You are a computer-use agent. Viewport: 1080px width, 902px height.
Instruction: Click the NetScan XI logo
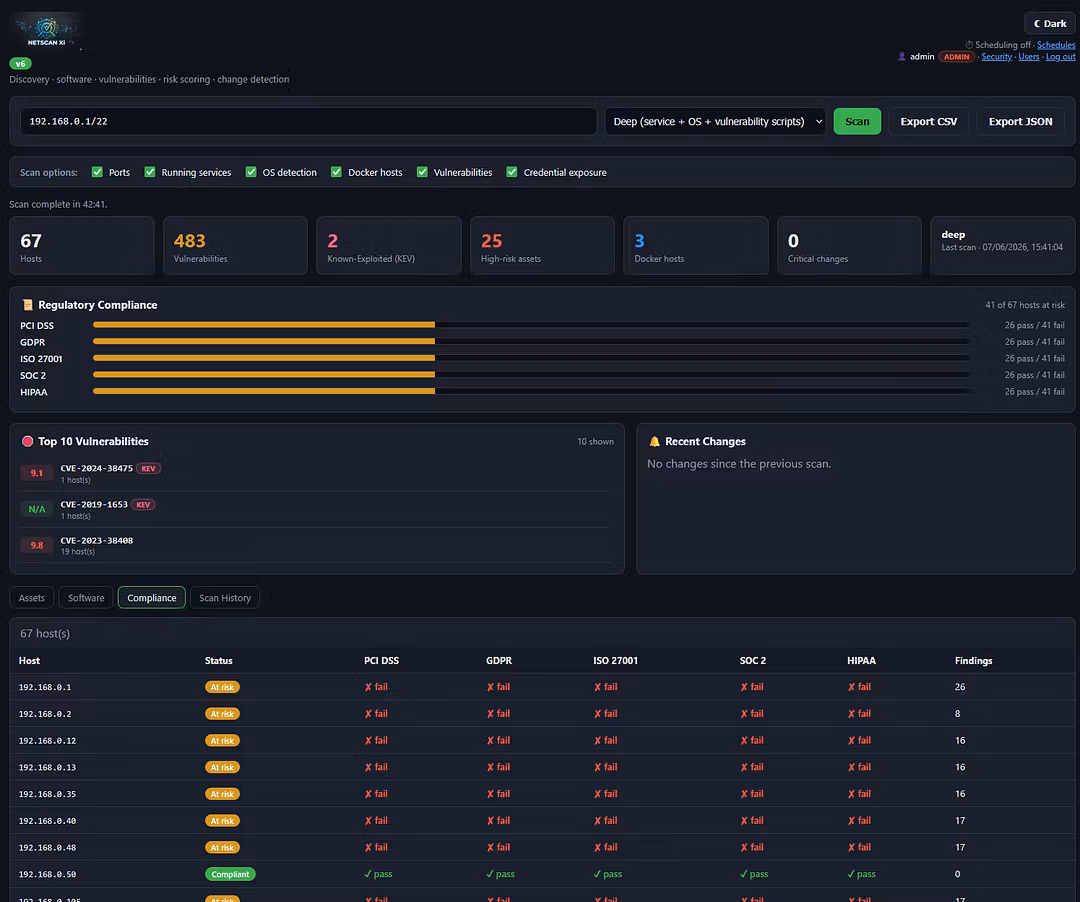(47, 32)
